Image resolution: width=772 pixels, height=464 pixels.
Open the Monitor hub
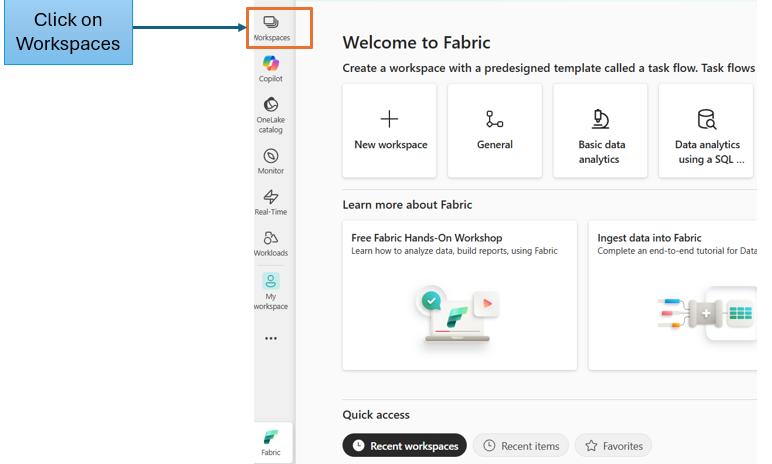click(x=270, y=162)
